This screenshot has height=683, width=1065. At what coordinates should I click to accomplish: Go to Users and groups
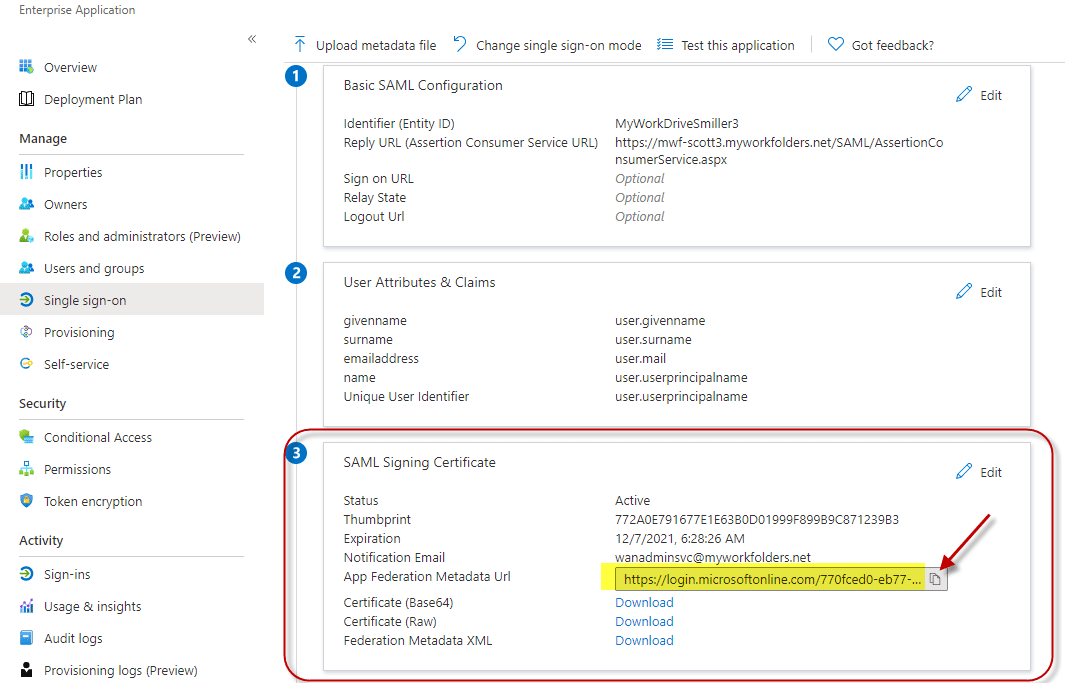coord(94,268)
